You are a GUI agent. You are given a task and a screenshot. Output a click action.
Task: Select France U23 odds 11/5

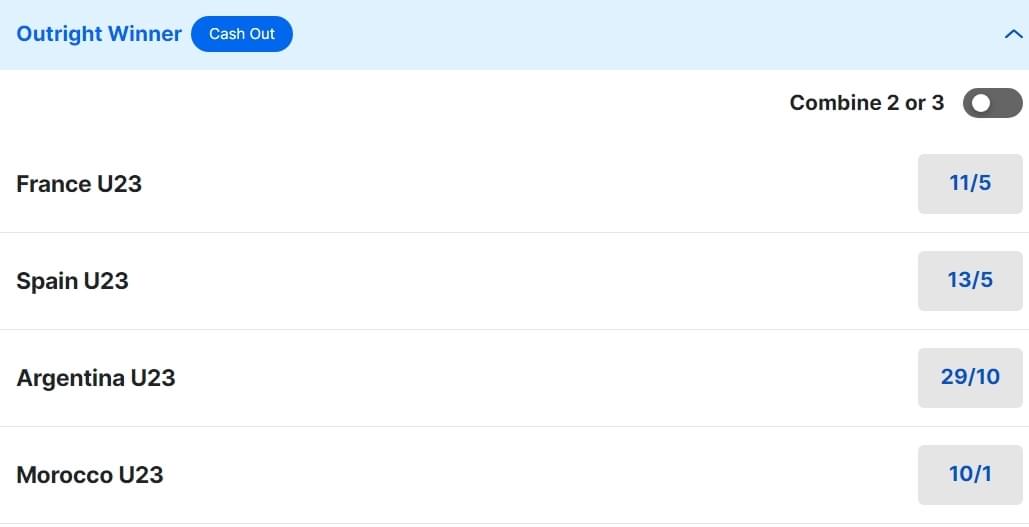point(970,184)
